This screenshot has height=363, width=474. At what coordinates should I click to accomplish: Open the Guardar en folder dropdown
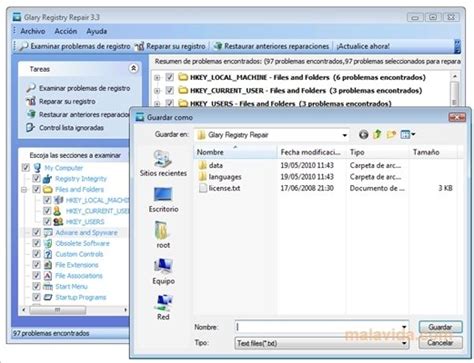click(344, 135)
